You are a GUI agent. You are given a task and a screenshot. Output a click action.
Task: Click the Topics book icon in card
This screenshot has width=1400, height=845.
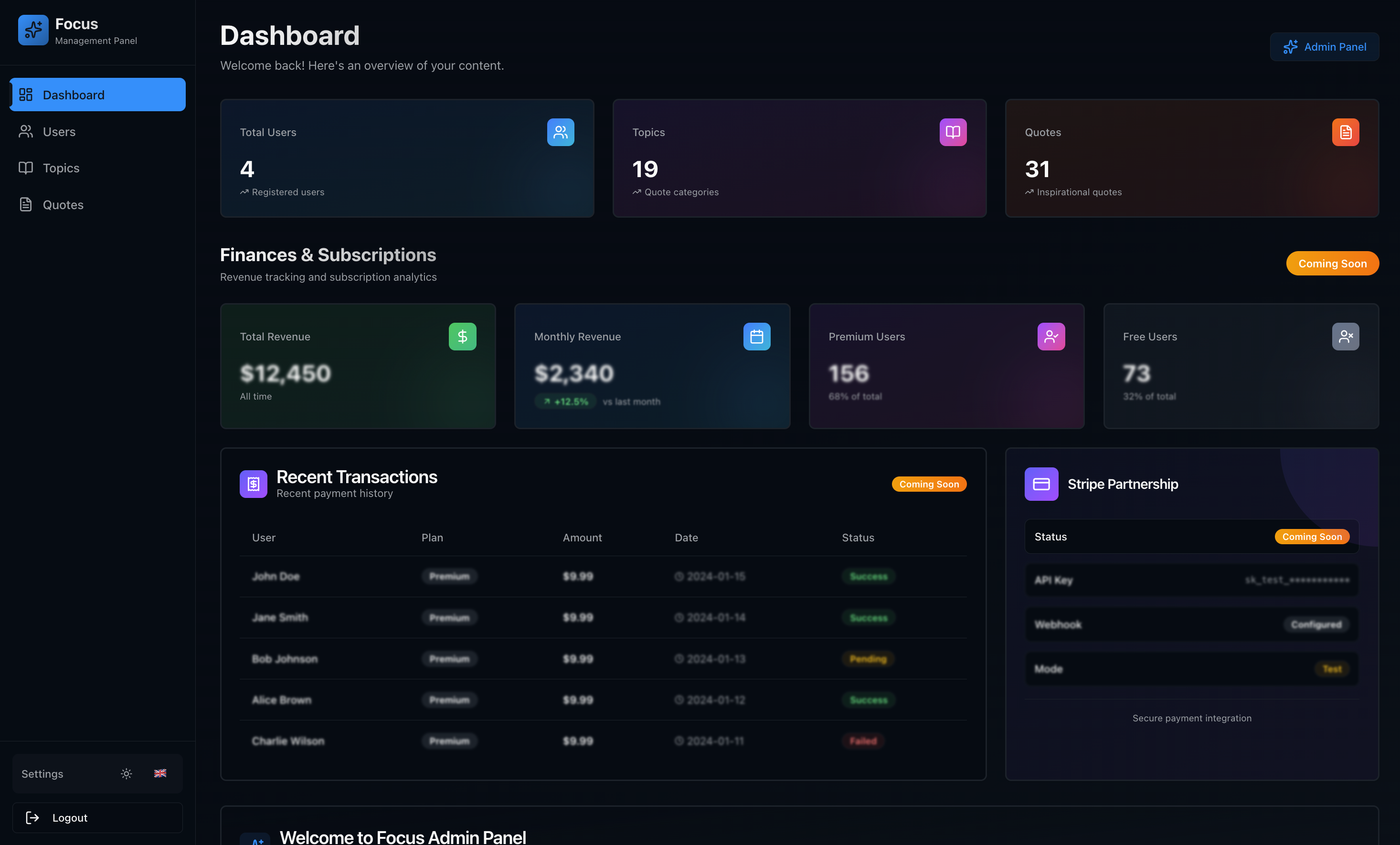(x=953, y=132)
